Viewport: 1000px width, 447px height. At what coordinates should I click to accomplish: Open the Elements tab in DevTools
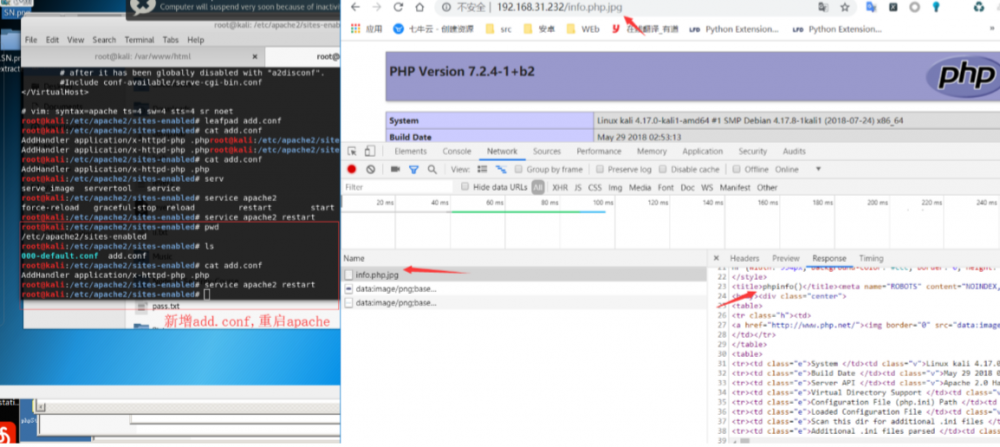pos(410,151)
